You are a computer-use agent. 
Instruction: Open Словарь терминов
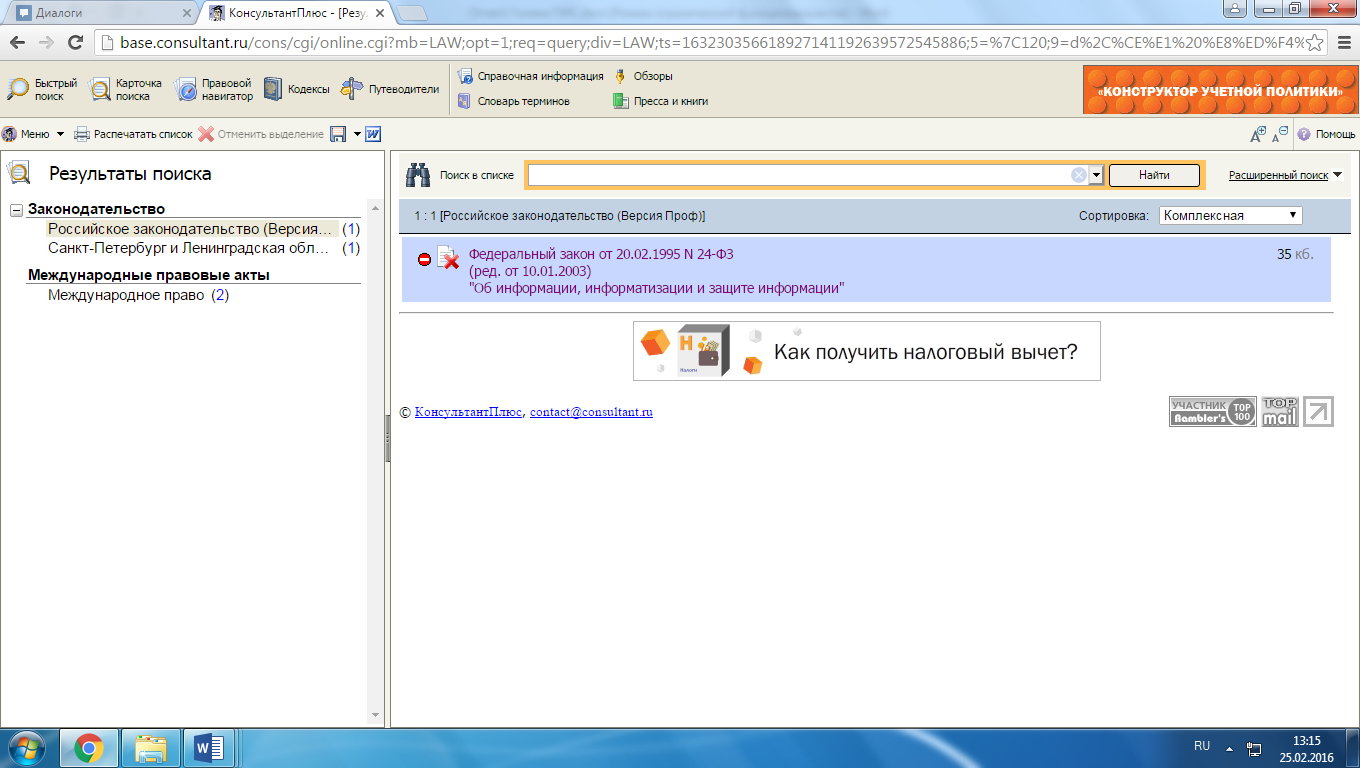[514, 101]
